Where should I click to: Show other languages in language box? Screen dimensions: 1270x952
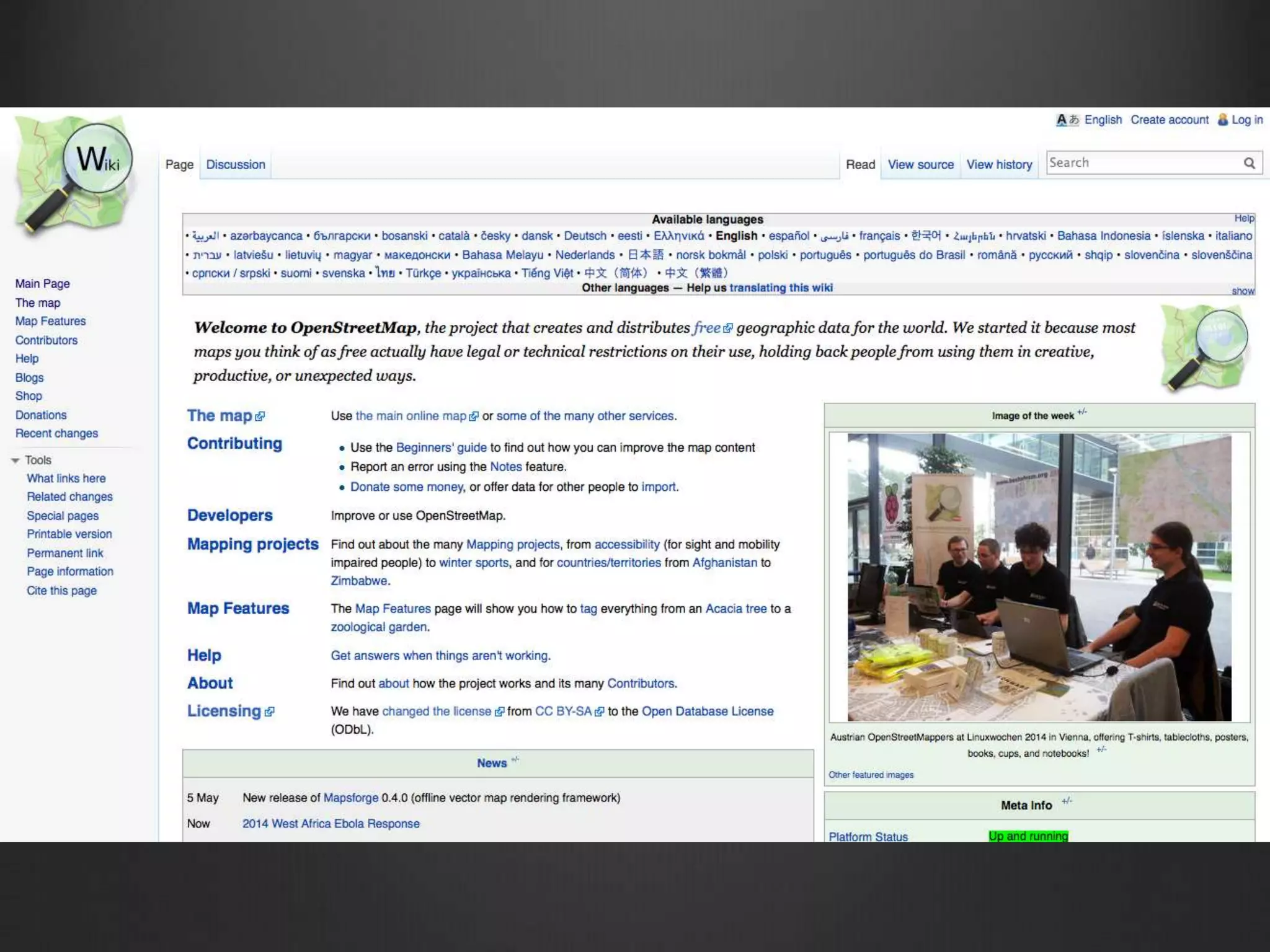click(x=1242, y=291)
